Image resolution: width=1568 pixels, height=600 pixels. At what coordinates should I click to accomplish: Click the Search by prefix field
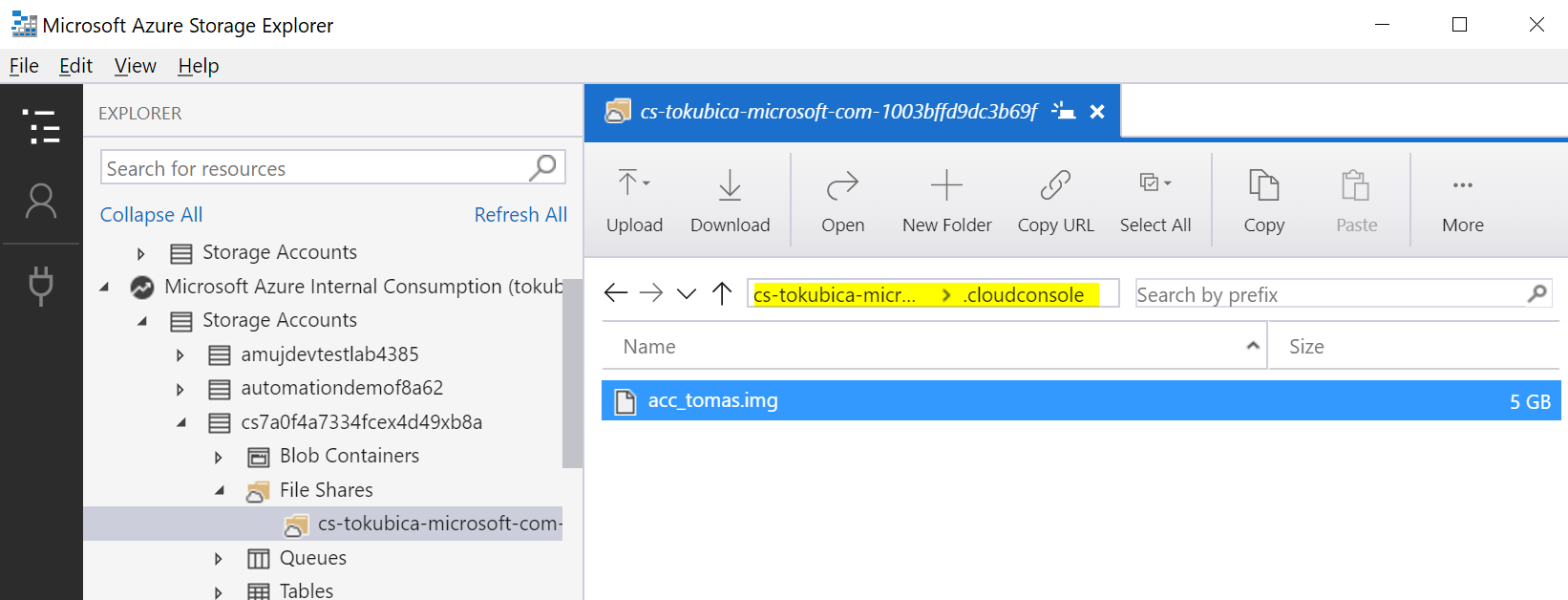1343,294
